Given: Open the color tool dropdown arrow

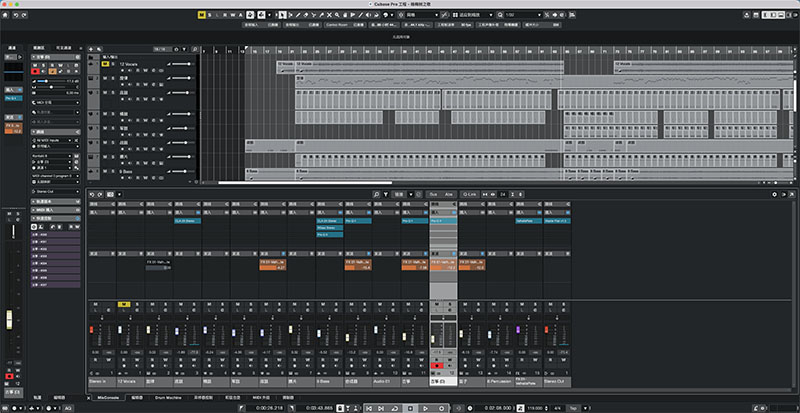Looking at the screenshot, I should point(392,15).
